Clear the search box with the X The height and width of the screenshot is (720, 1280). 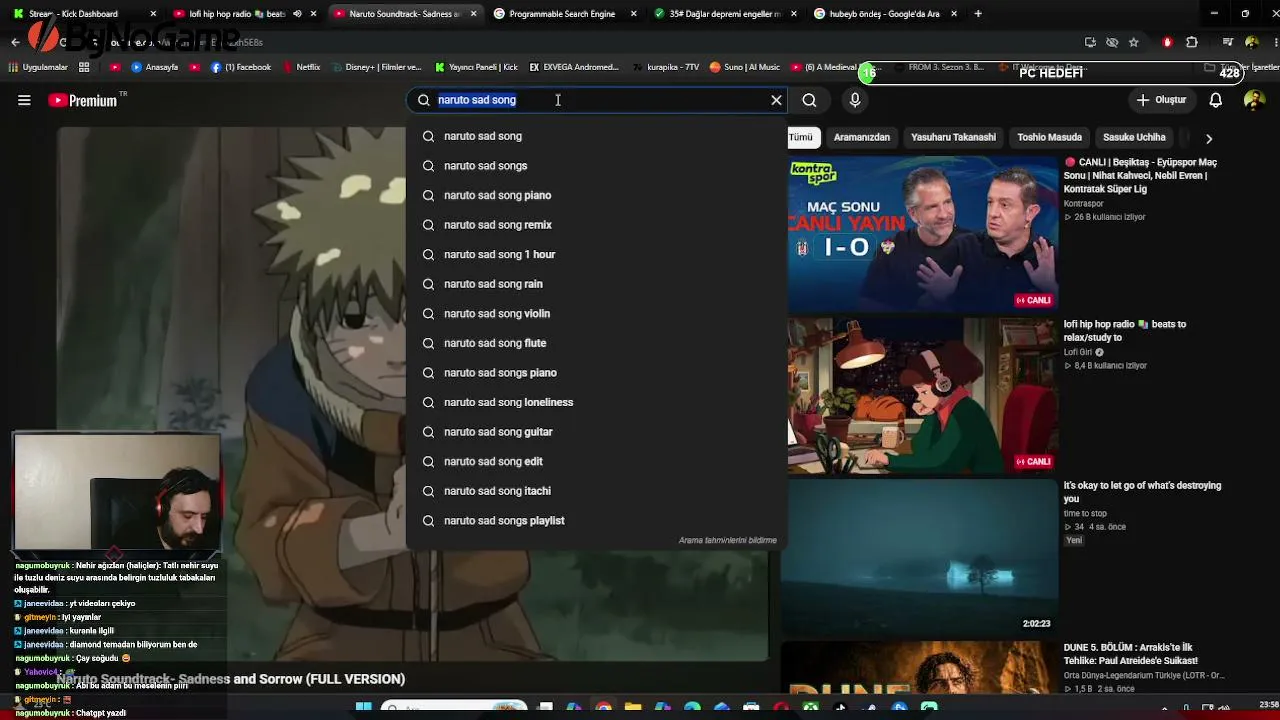(776, 100)
